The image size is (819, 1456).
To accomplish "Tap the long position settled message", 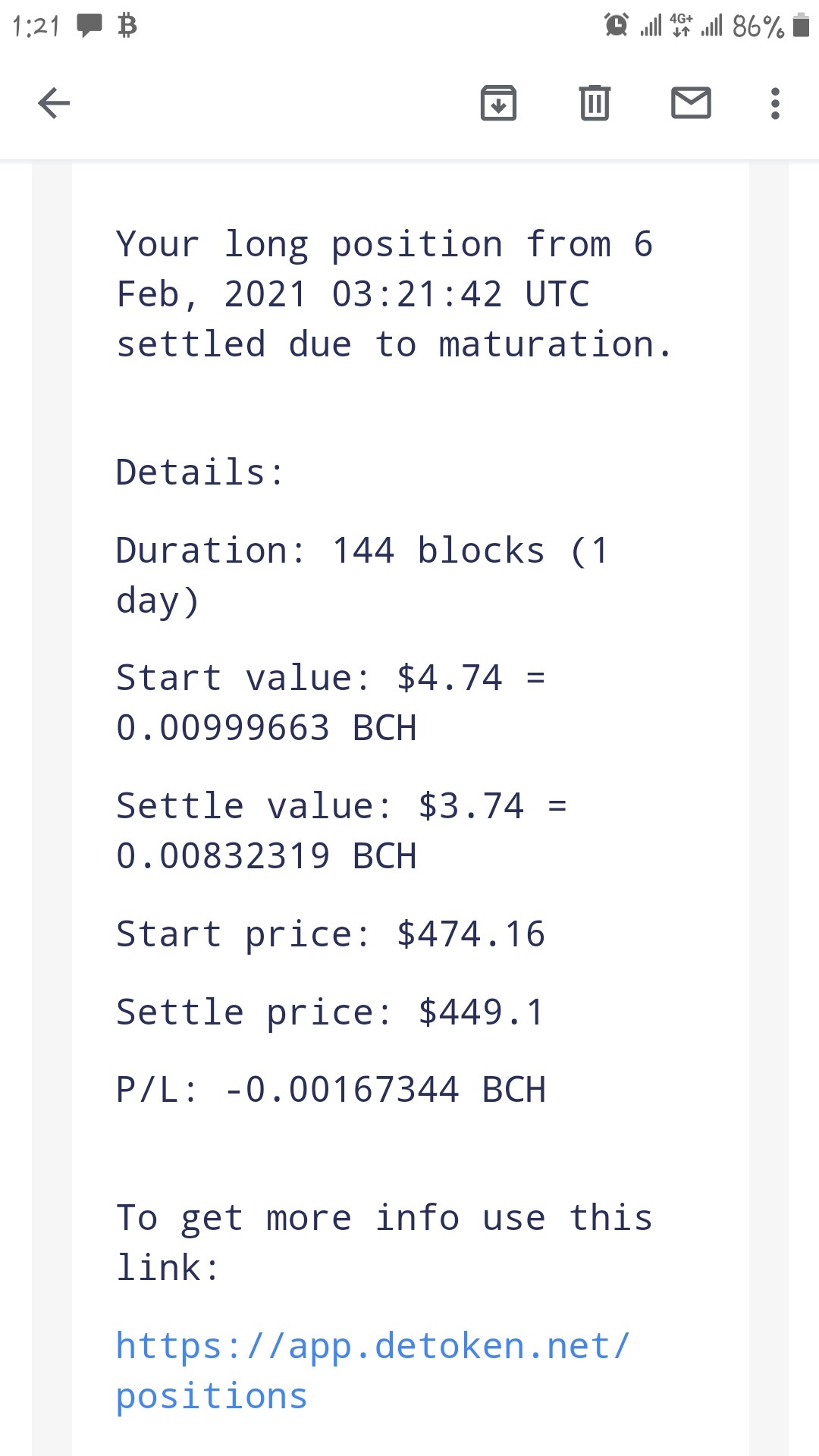I will click(x=394, y=294).
